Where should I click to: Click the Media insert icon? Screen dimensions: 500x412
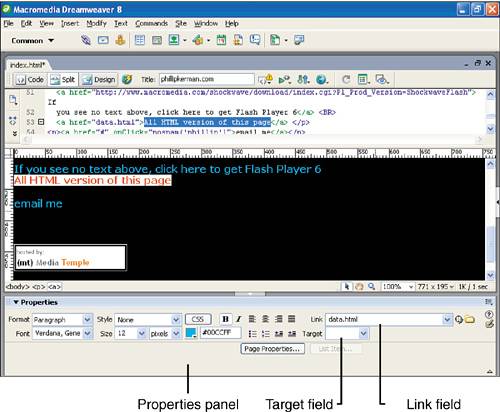click(198, 40)
